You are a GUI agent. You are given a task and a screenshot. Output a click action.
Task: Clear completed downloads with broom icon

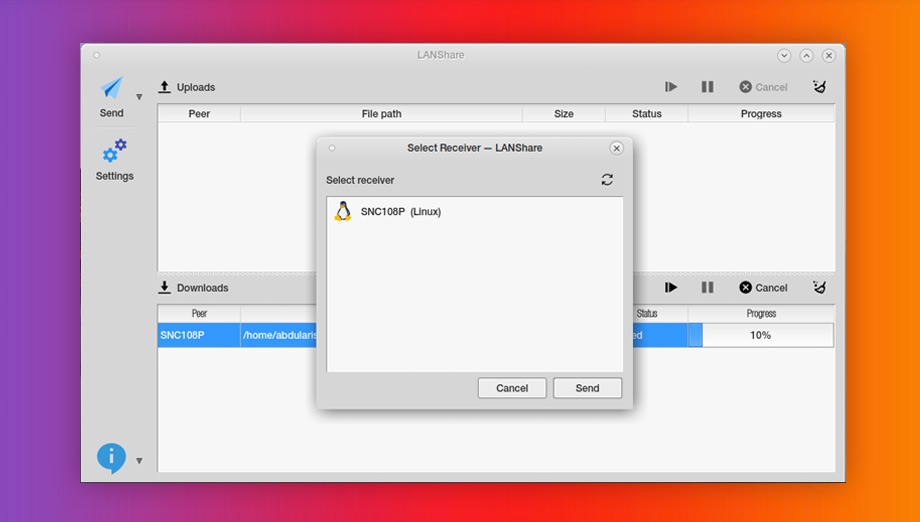point(820,287)
